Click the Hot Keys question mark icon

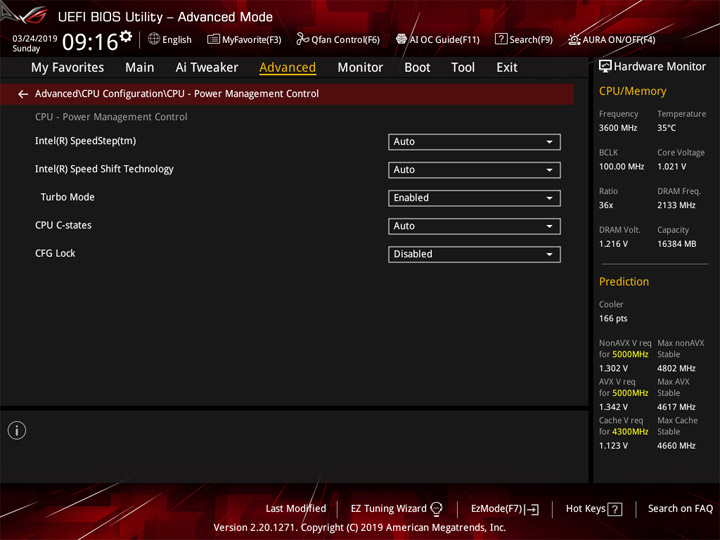tap(614, 509)
